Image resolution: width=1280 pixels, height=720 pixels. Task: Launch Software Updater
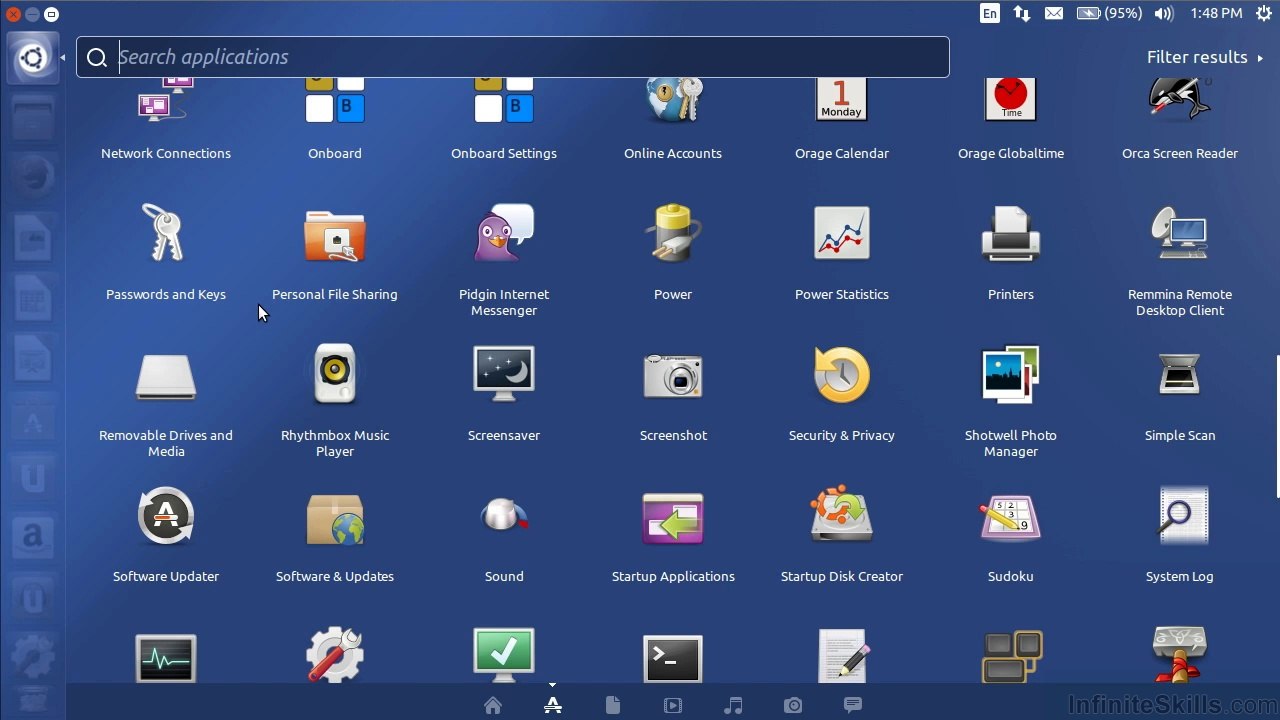point(166,534)
